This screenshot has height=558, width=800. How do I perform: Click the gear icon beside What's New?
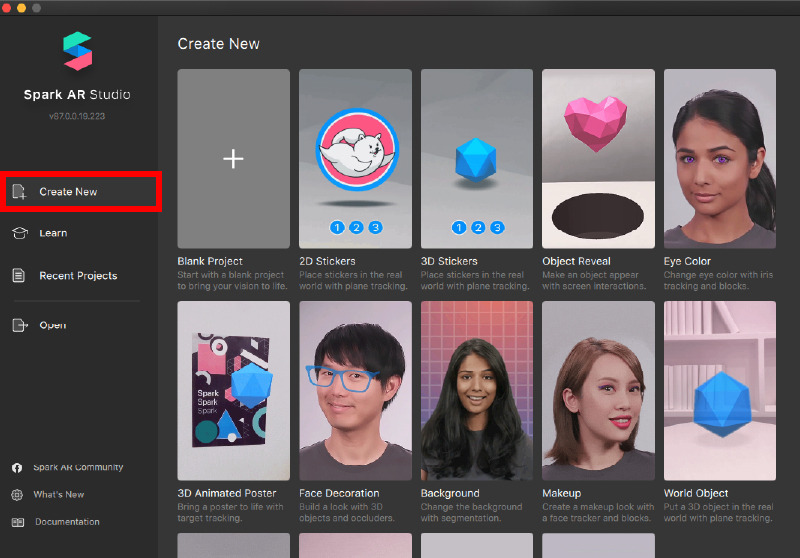[x=17, y=495]
